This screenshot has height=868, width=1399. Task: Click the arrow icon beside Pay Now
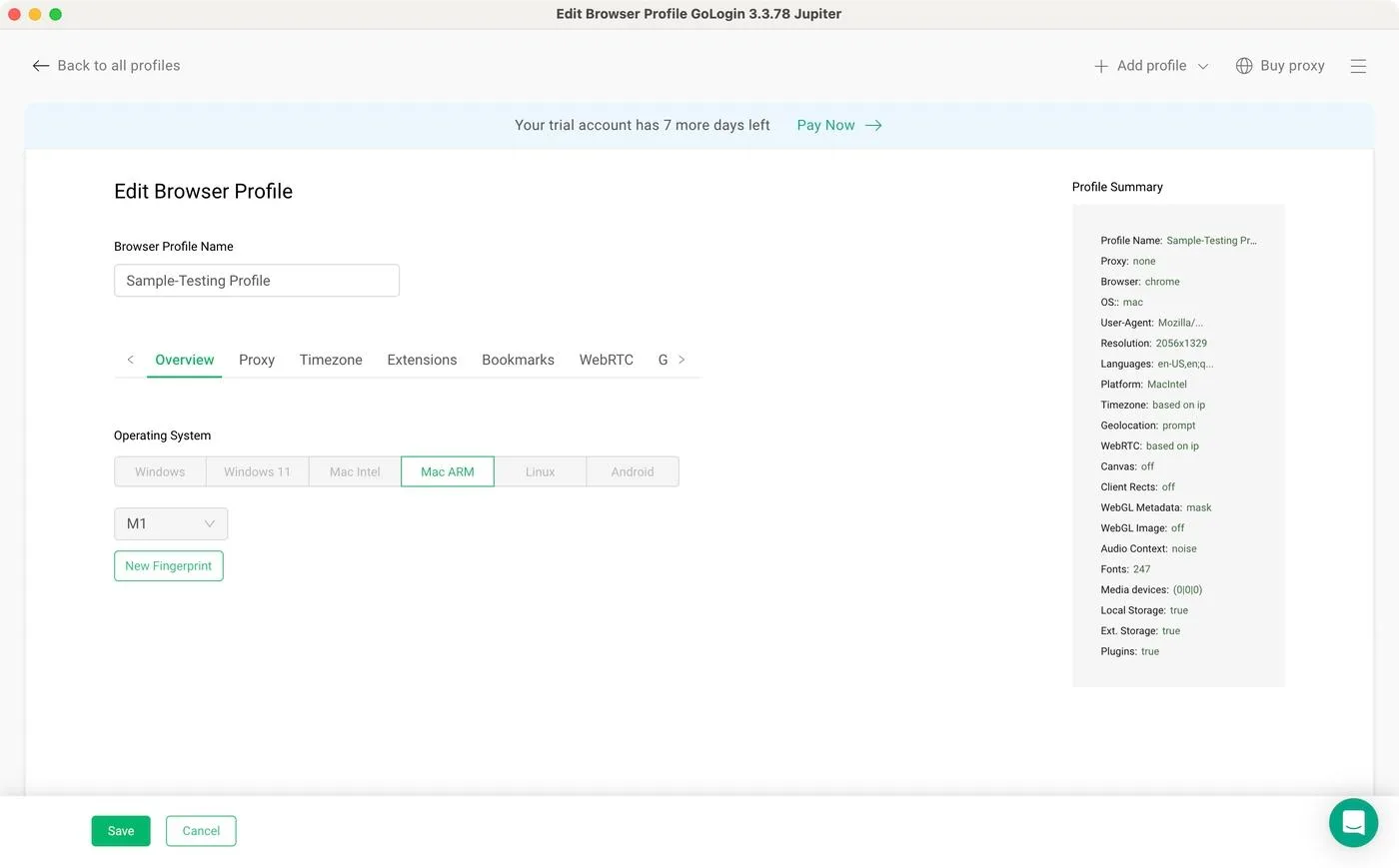pyautogui.click(x=873, y=126)
